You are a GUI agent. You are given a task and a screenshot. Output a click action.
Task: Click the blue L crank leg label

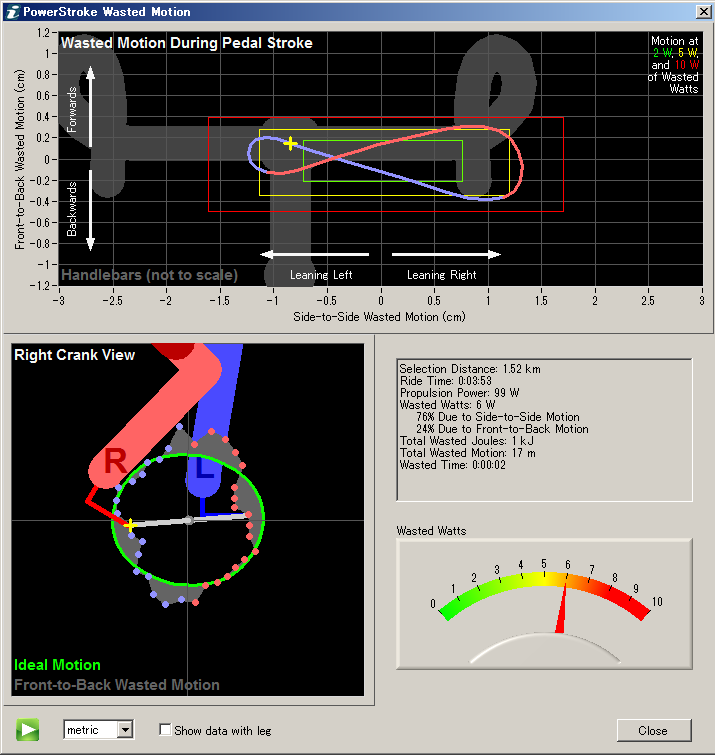coord(204,468)
